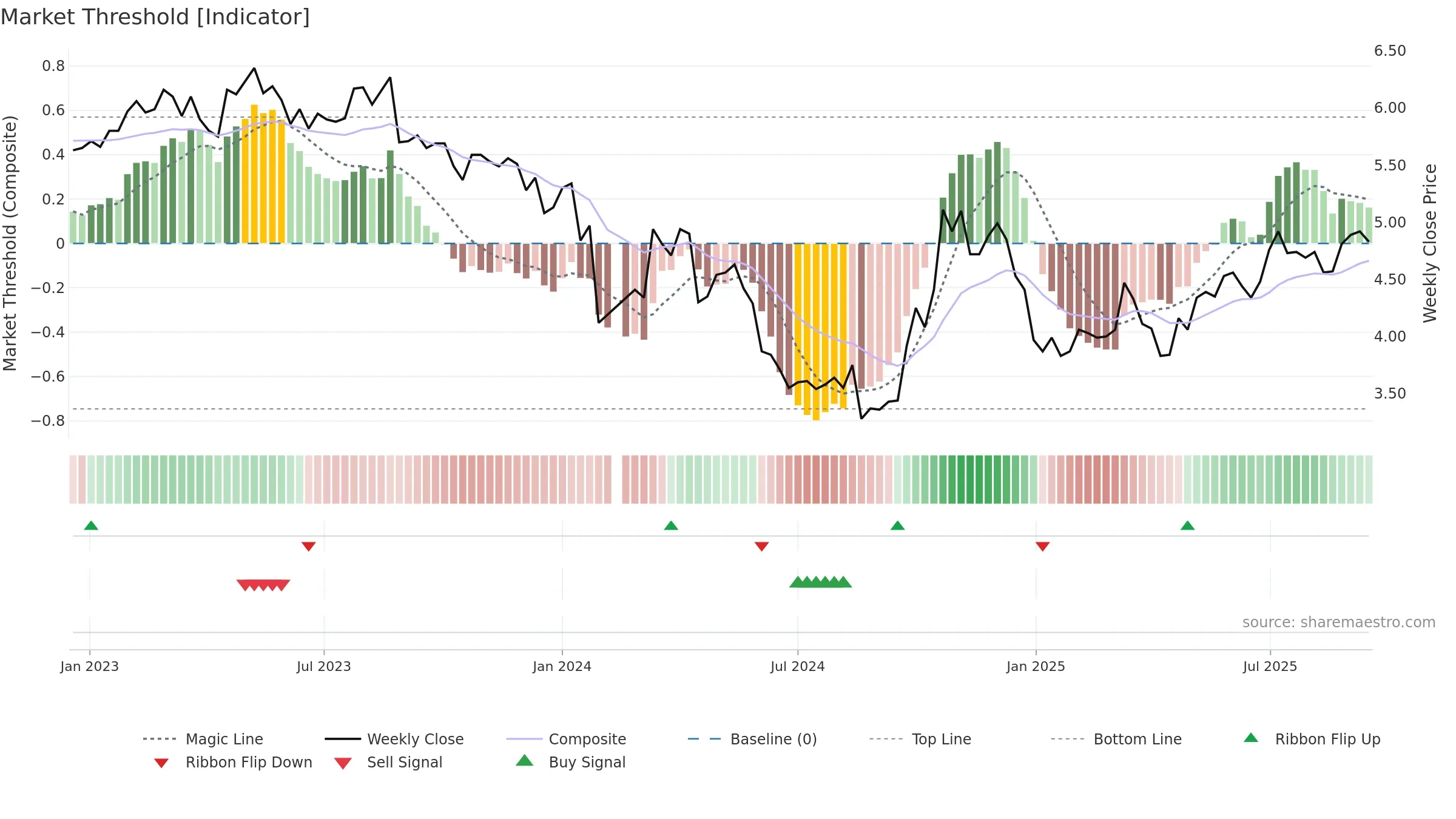The height and width of the screenshot is (819, 1456).
Task: Click the green Ribbon Flip Up legend triangle
Action: point(1251,738)
